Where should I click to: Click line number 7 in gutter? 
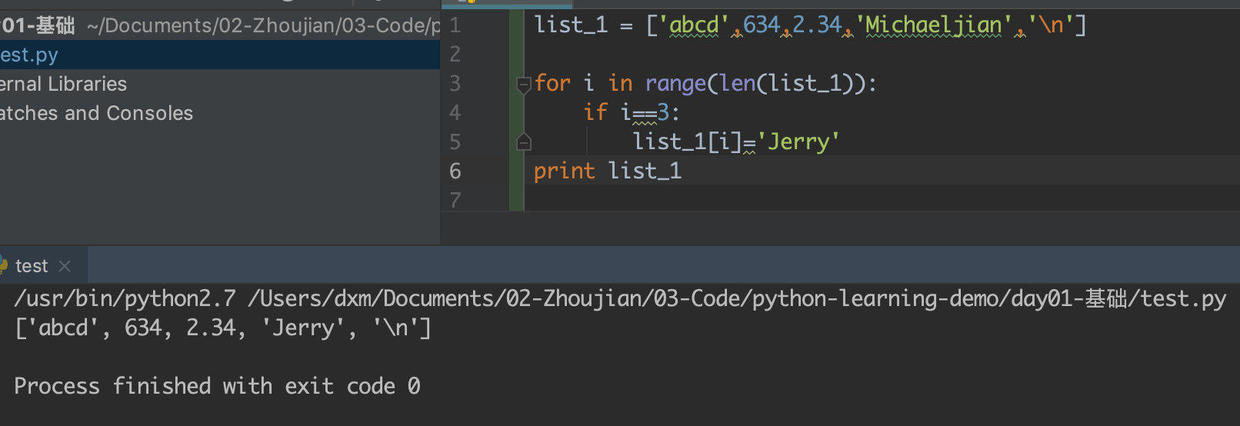tap(455, 200)
